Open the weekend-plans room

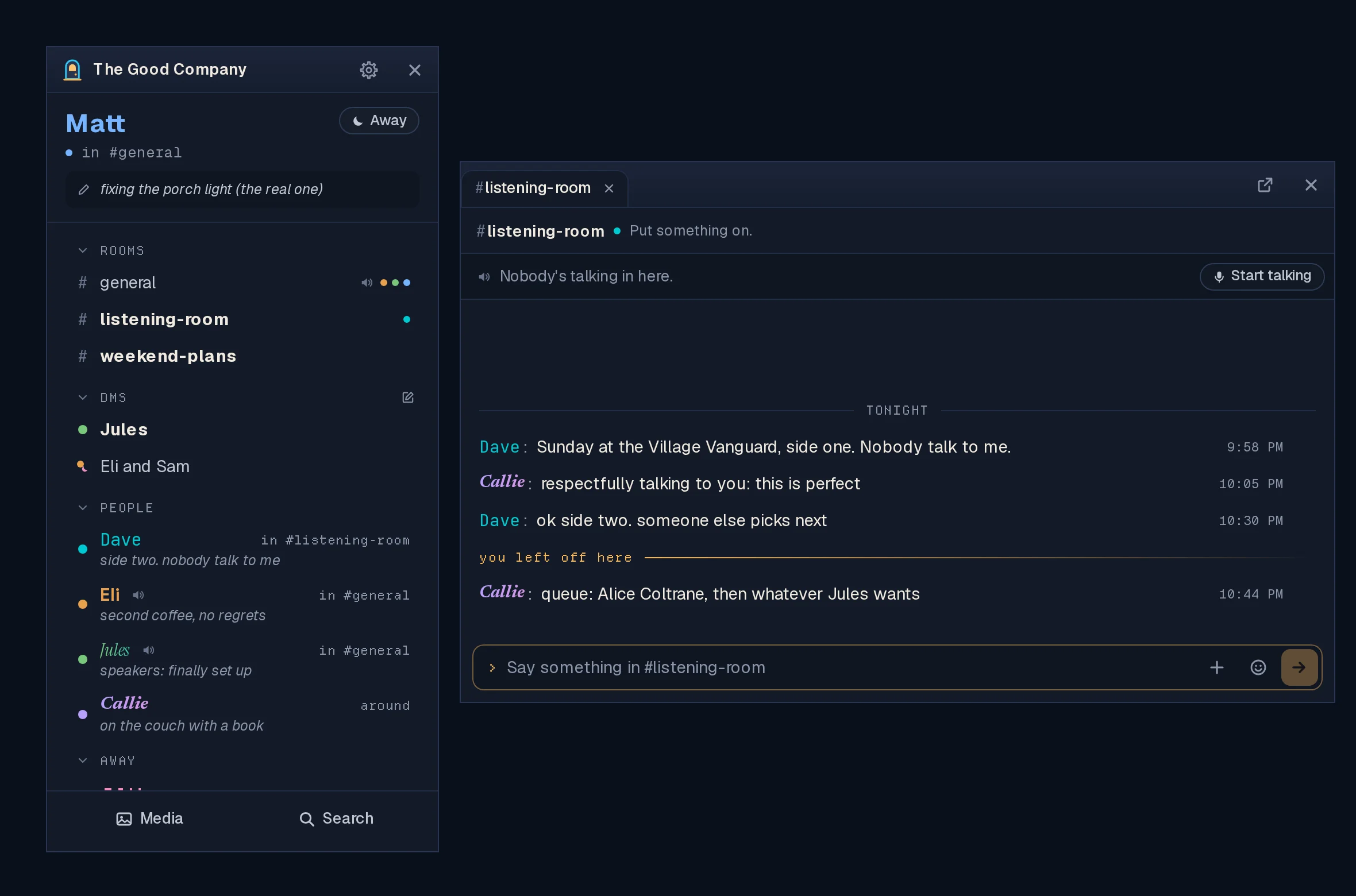[x=244, y=356]
